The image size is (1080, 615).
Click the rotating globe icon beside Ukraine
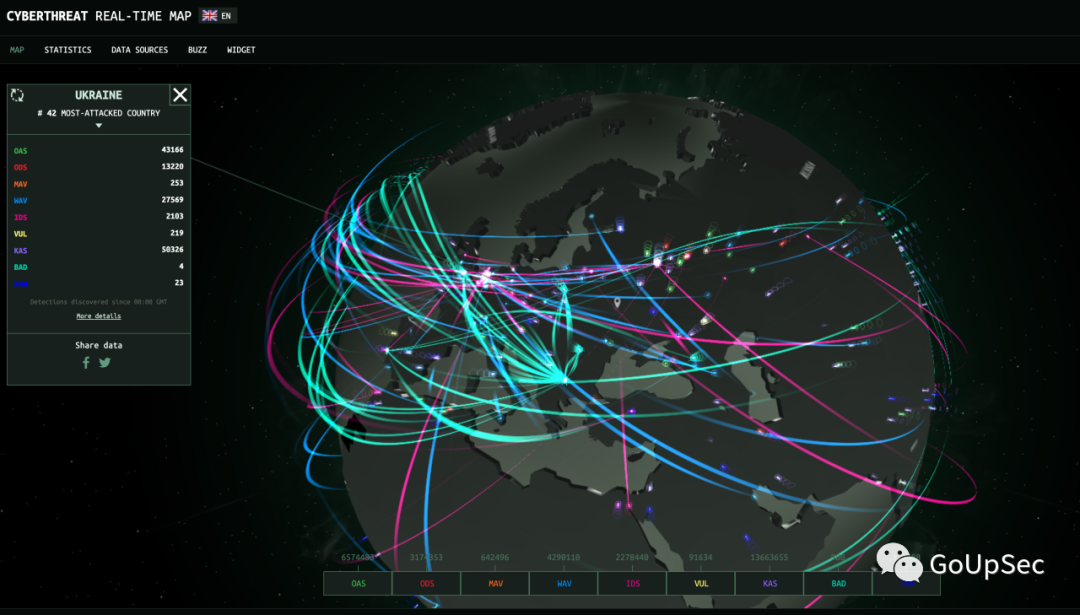17,95
